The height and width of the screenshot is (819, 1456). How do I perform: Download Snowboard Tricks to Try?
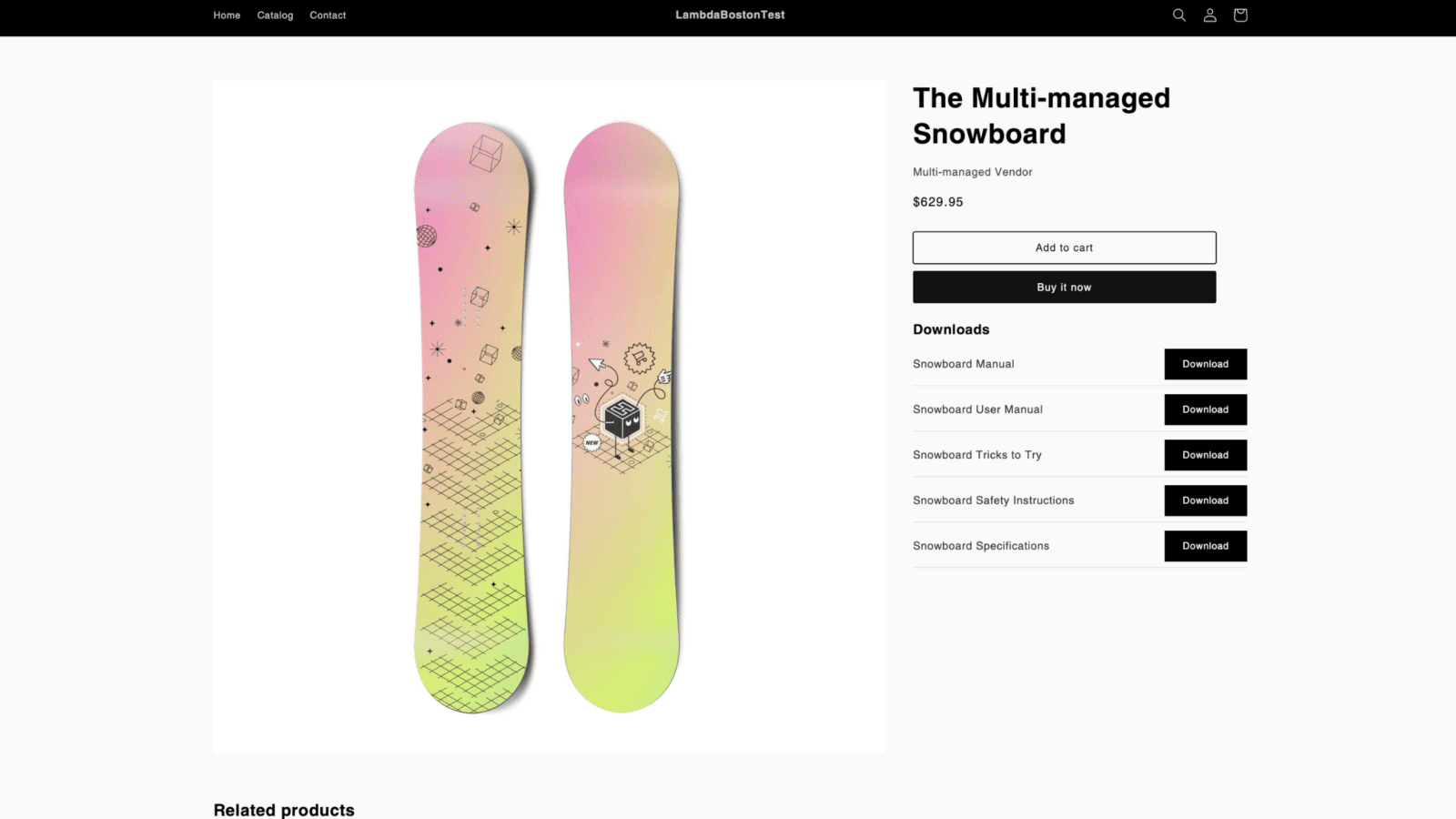coord(1205,455)
